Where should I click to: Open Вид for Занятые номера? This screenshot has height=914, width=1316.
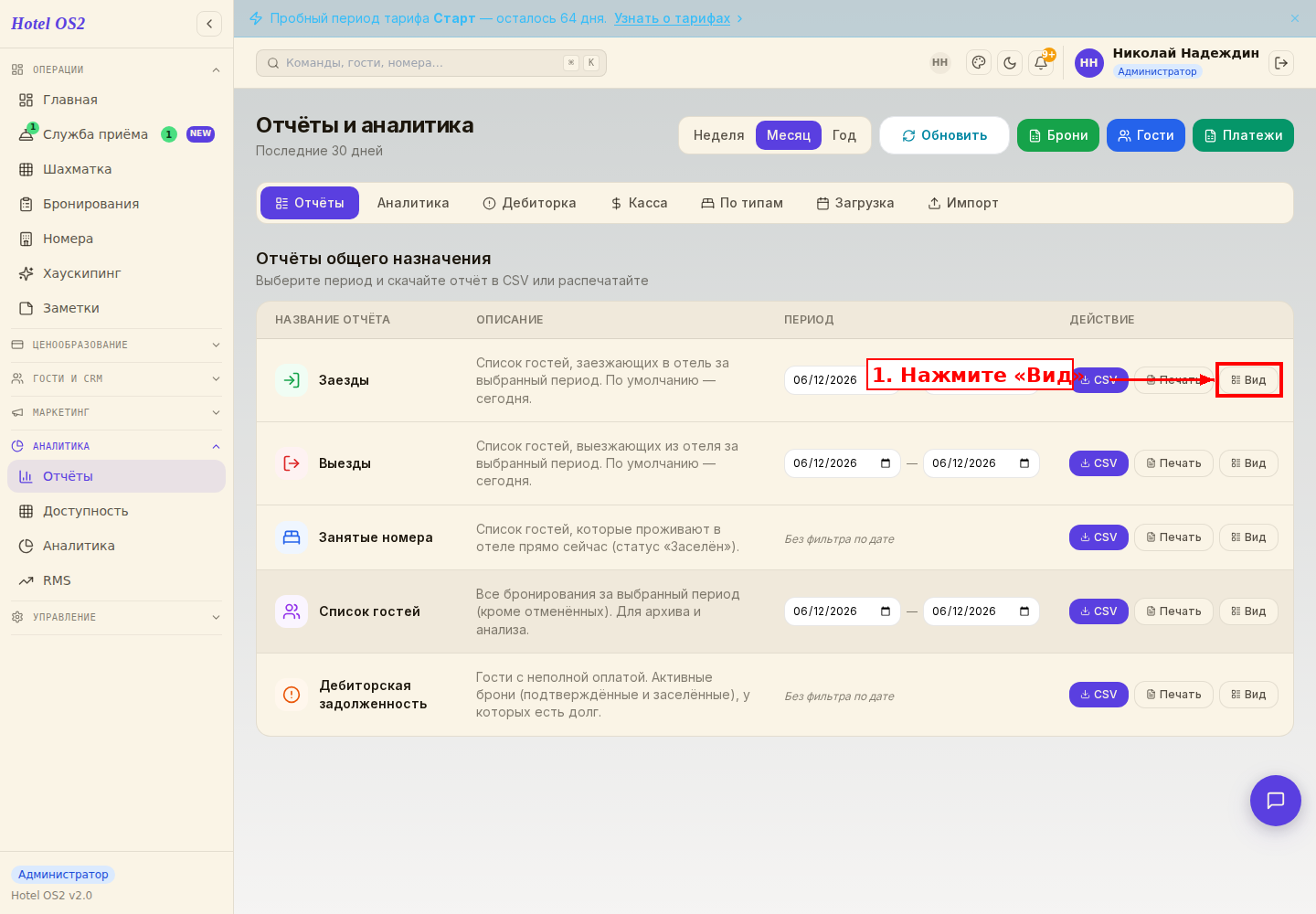point(1248,537)
